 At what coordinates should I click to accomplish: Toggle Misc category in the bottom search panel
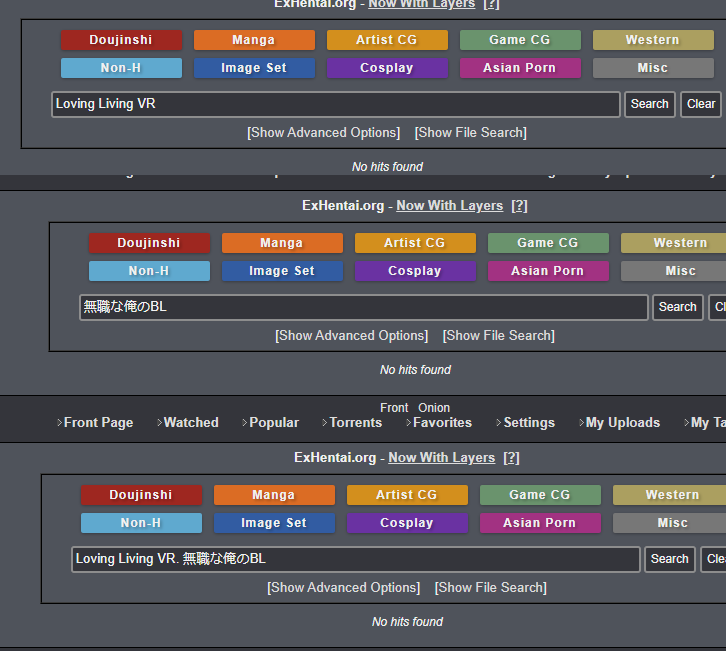670,523
